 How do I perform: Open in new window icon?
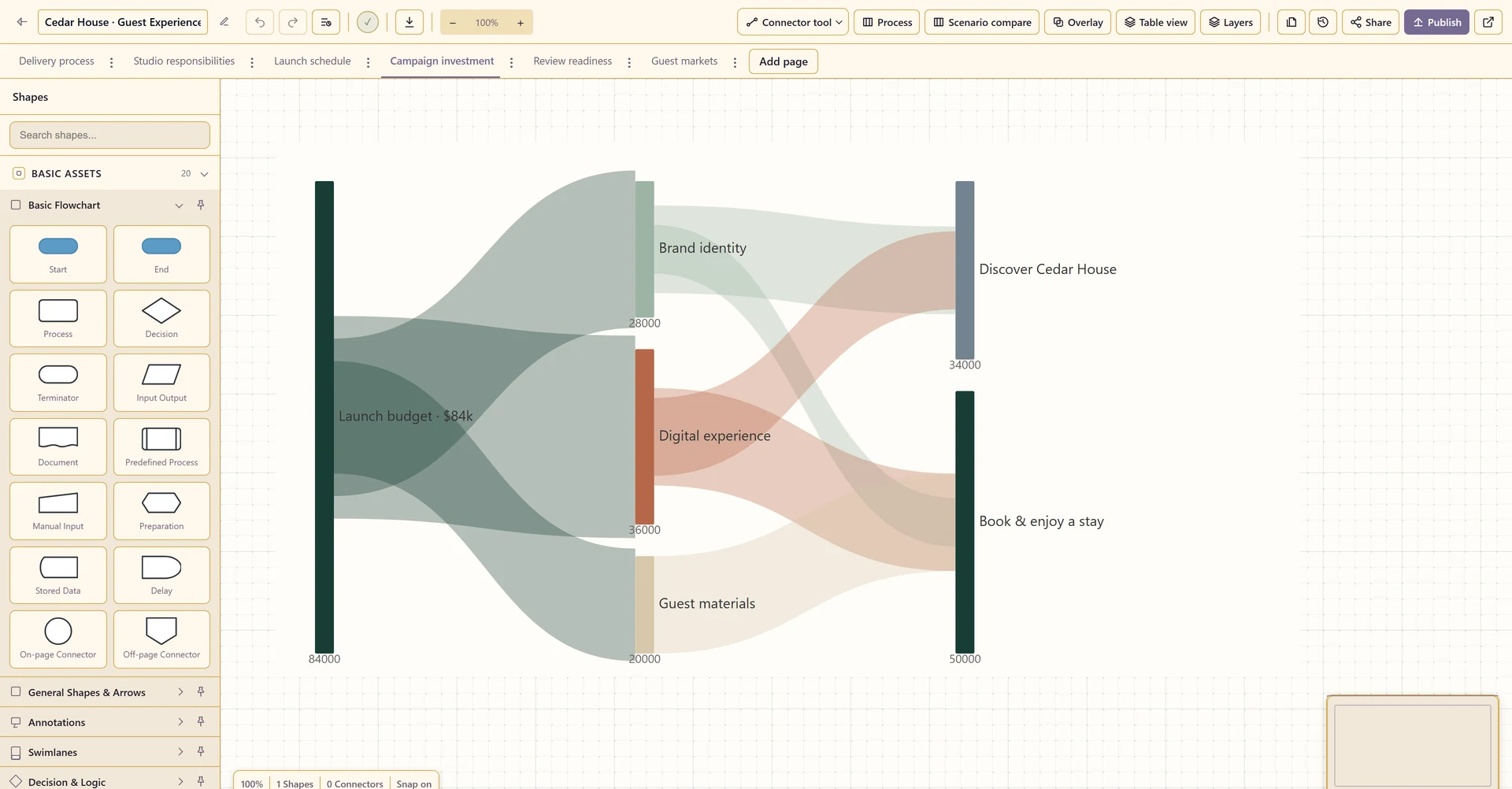coord(1488,22)
